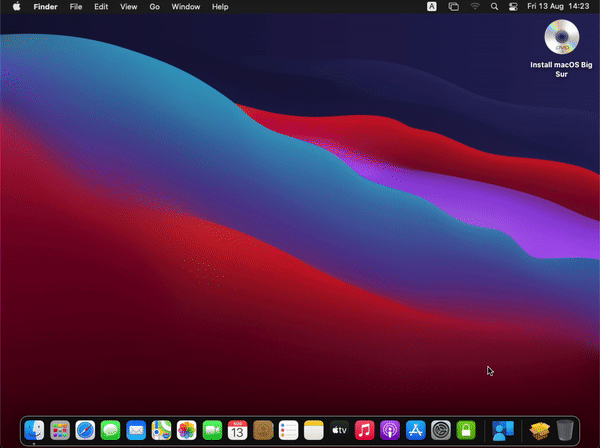Screen dimensions: 600x448
Task: Open the File menu
Action: pyautogui.click(x=76, y=6)
